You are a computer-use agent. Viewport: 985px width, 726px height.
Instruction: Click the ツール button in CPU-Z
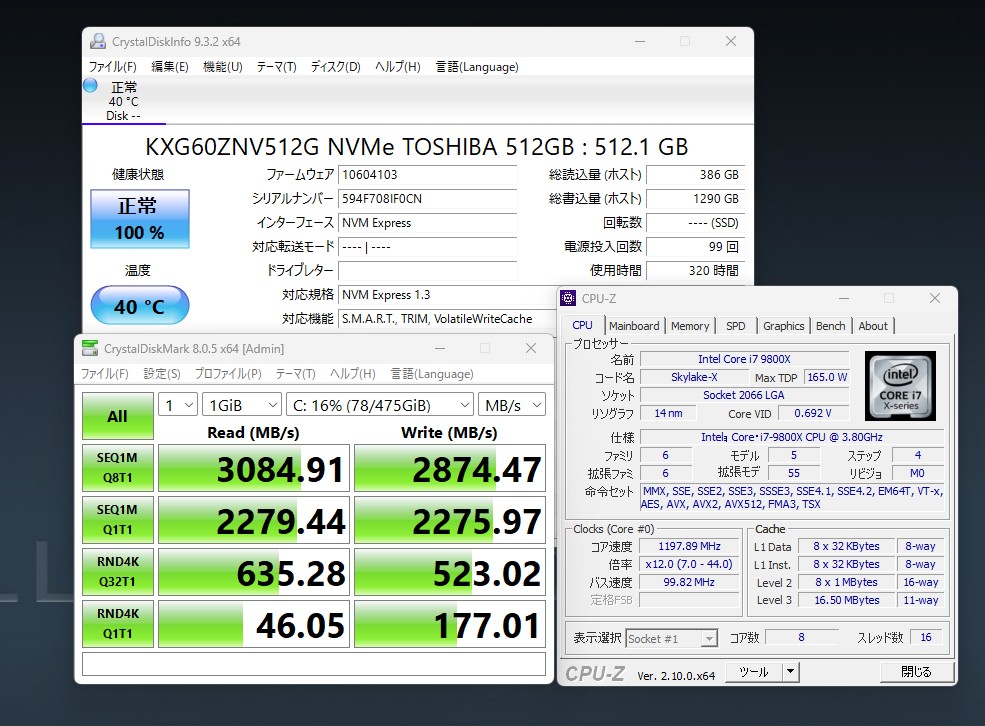[x=754, y=672]
